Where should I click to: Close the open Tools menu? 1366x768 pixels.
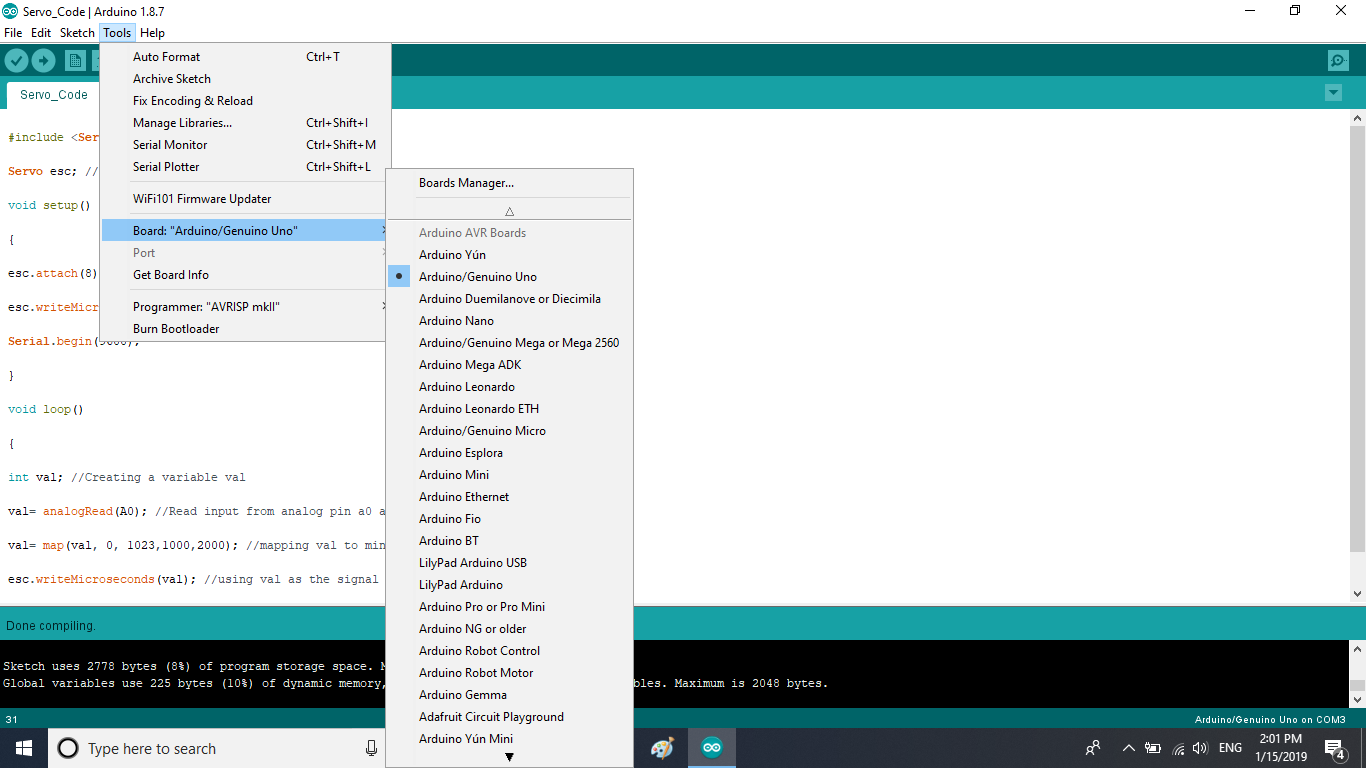pos(117,33)
